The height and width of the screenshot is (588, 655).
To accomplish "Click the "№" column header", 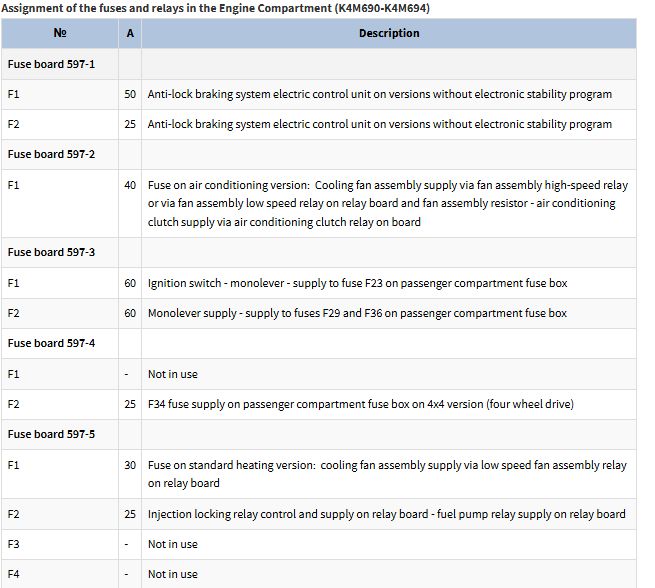I will (x=59, y=33).
